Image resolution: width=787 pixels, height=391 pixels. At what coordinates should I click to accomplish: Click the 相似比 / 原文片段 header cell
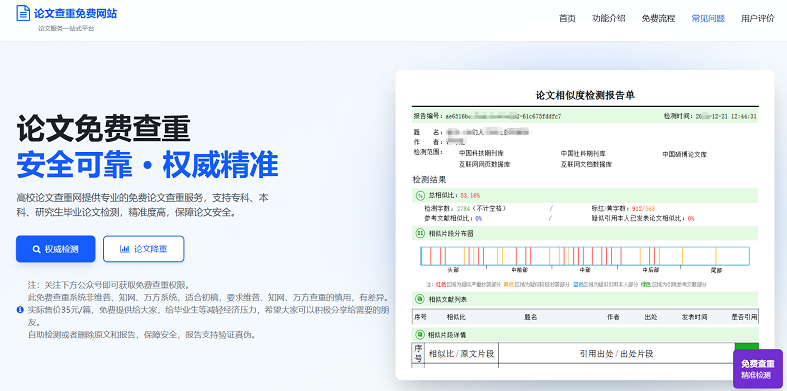tap(461, 354)
